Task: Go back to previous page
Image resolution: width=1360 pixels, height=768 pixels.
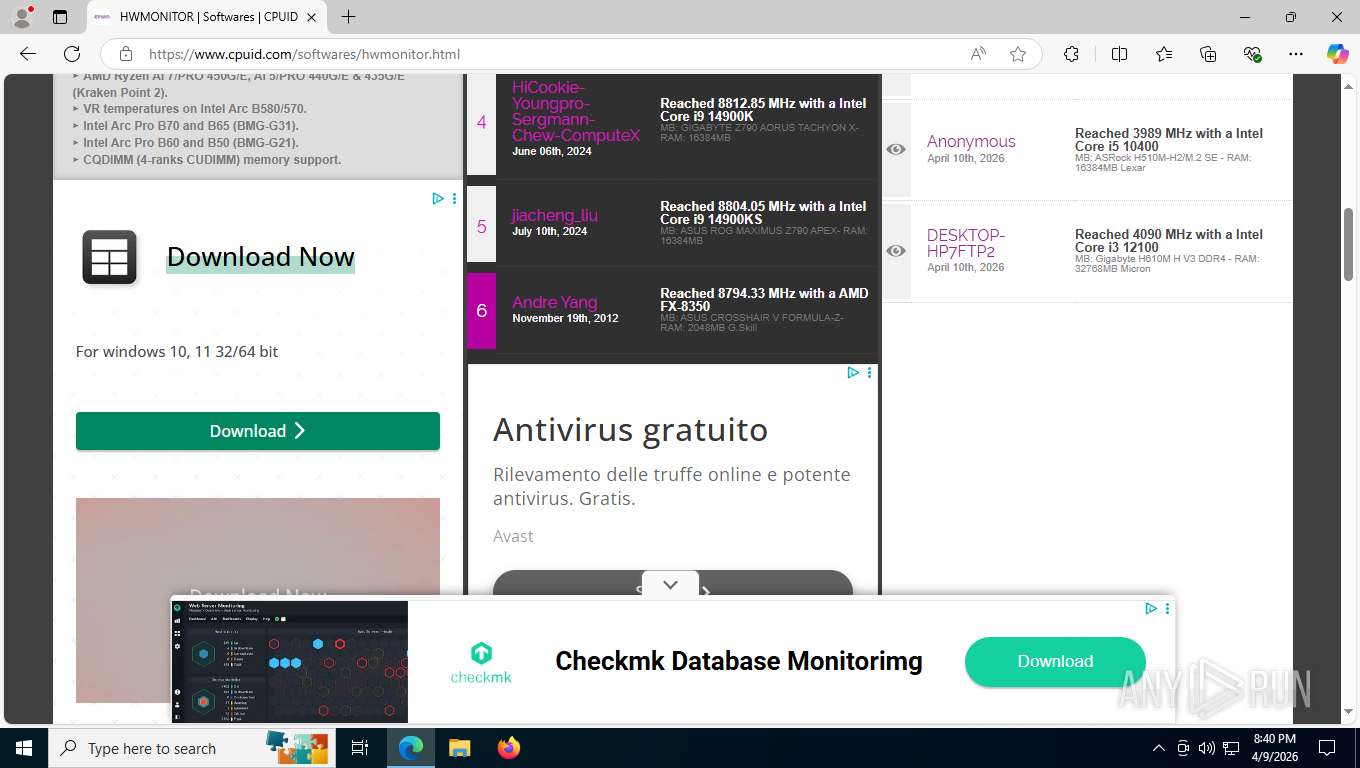Action: coord(28,54)
